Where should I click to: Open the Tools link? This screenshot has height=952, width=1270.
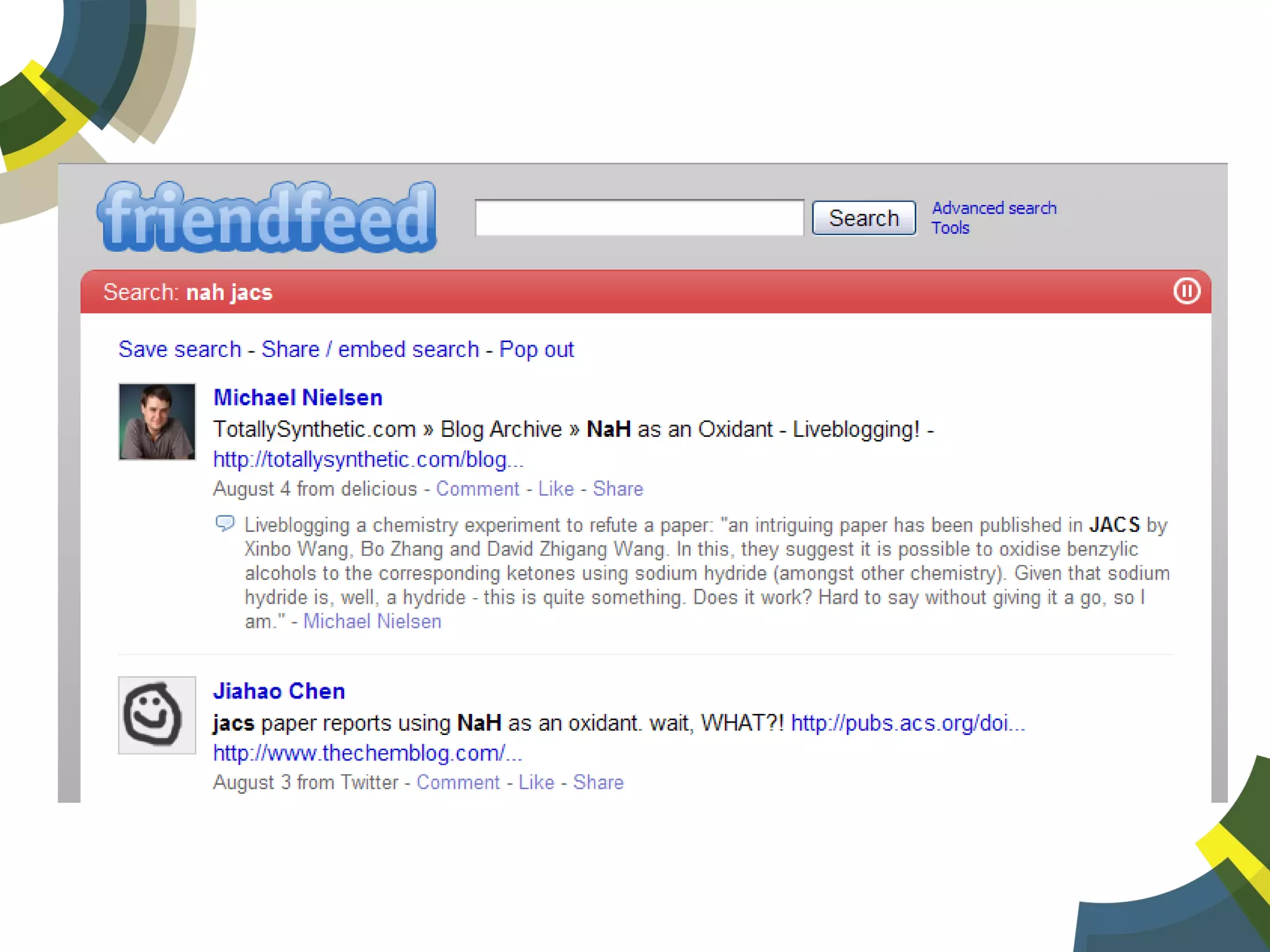[950, 228]
